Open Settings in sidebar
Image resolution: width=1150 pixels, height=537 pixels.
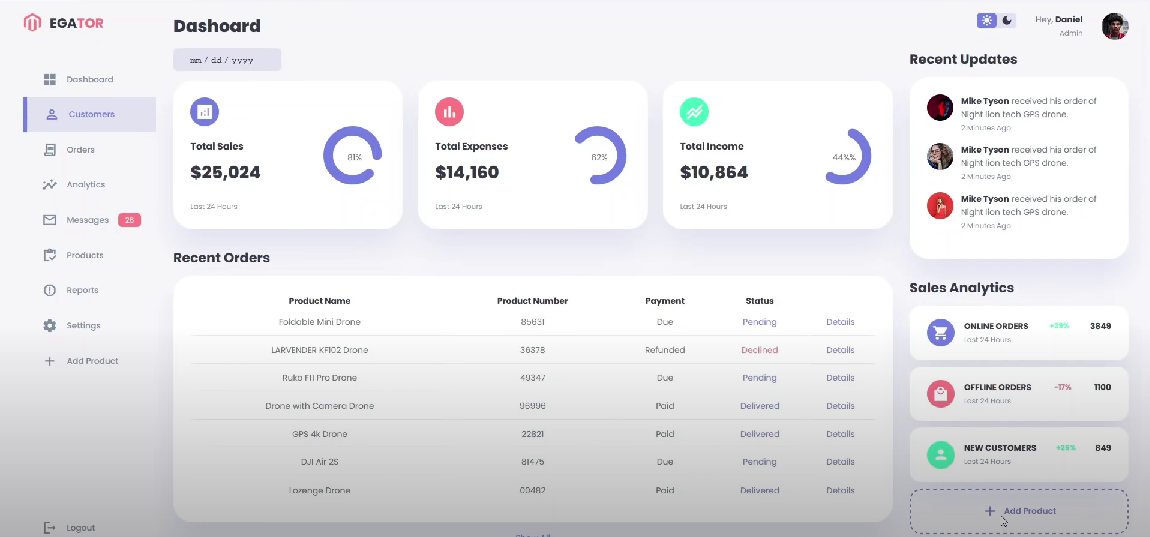(x=89, y=326)
